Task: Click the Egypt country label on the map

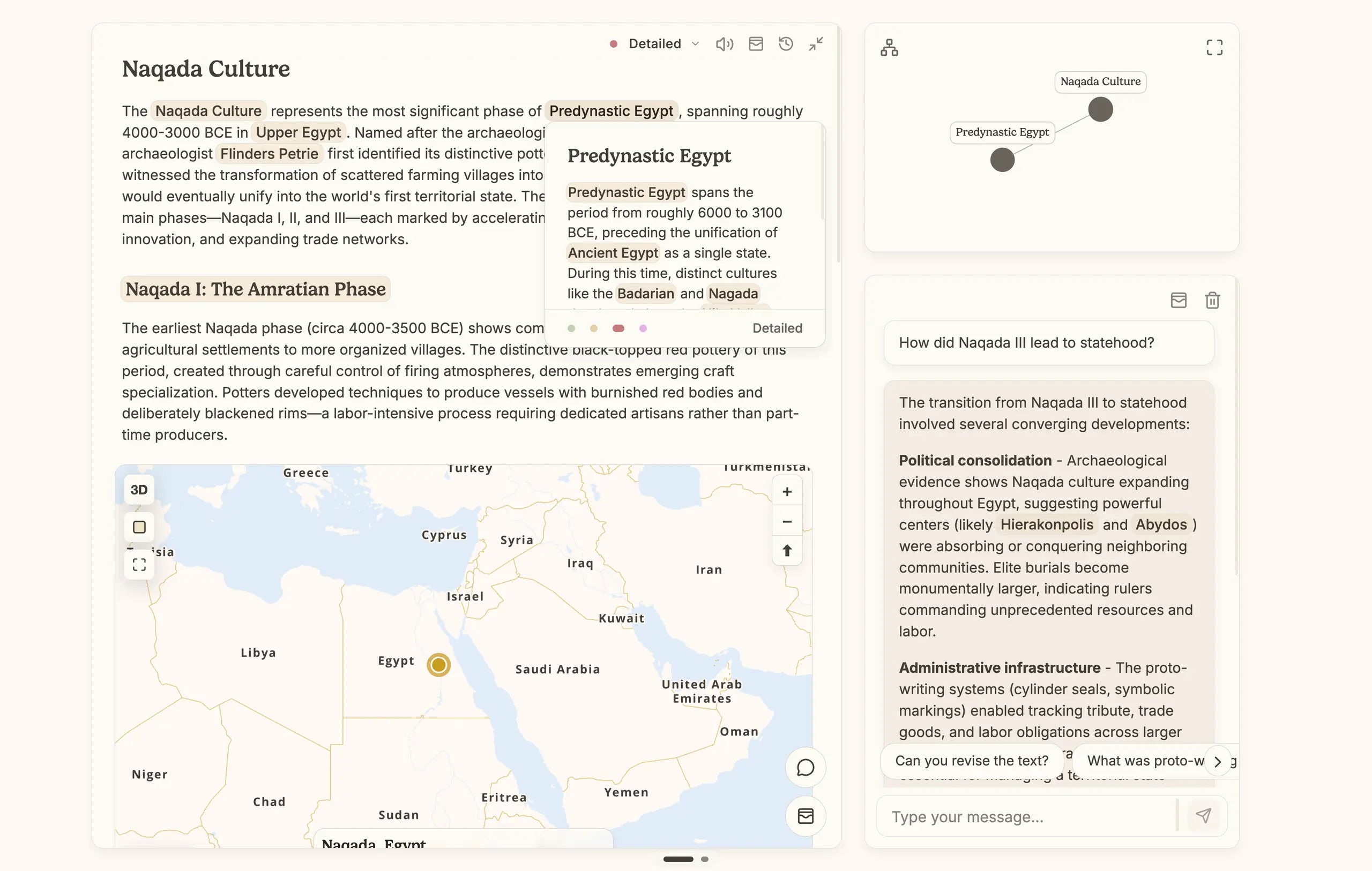Action: click(x=396, y=661)
